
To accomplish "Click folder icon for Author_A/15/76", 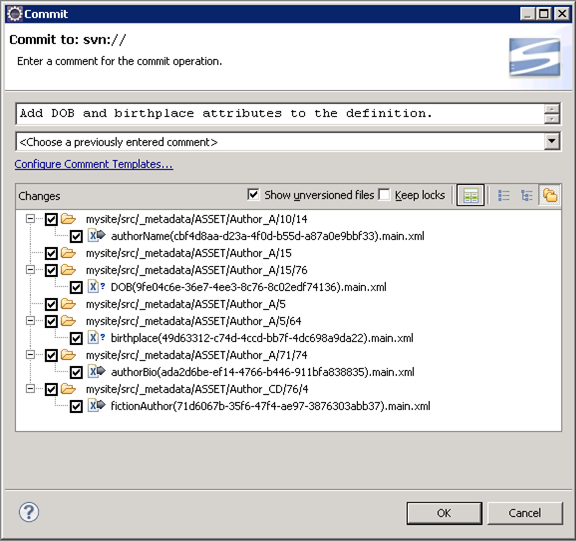I will pos(68,270).
